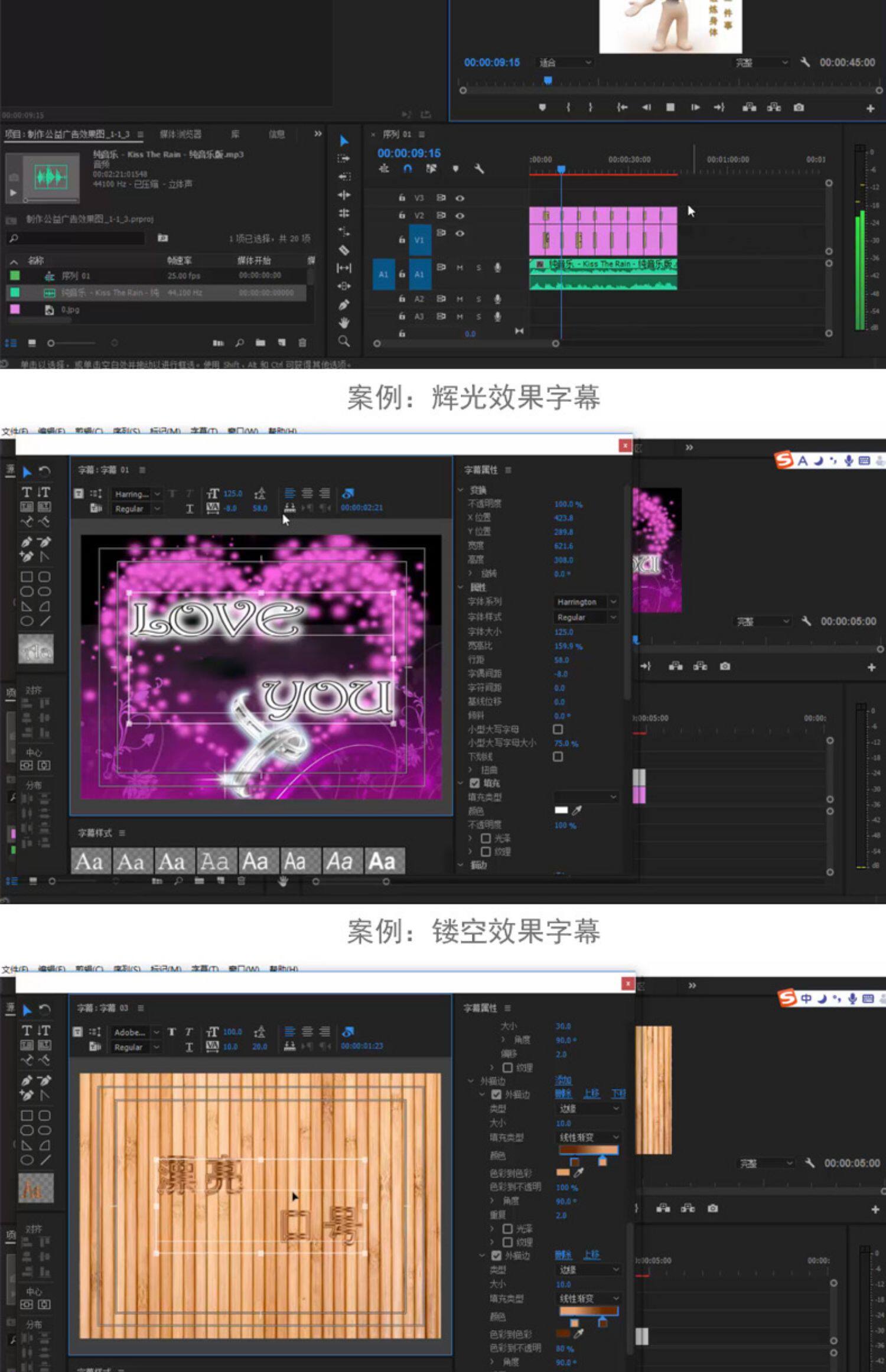This screenshot has height=1372, width=886.
Task: Select the Vertical Type tool in 字幕 01 window
Action: [x=44, y=492]
